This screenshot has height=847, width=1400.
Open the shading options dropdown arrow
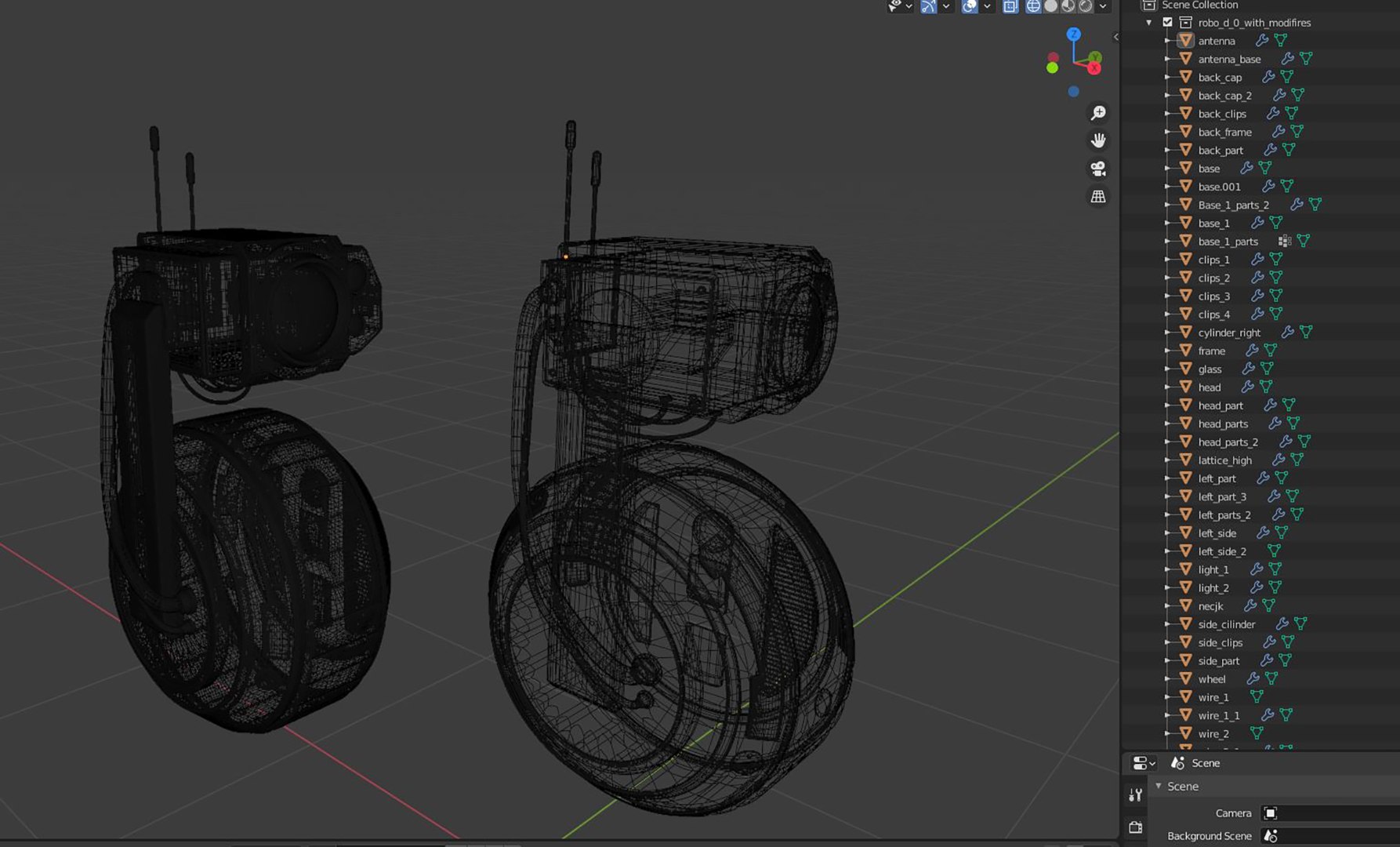[x=1103, y=6]
